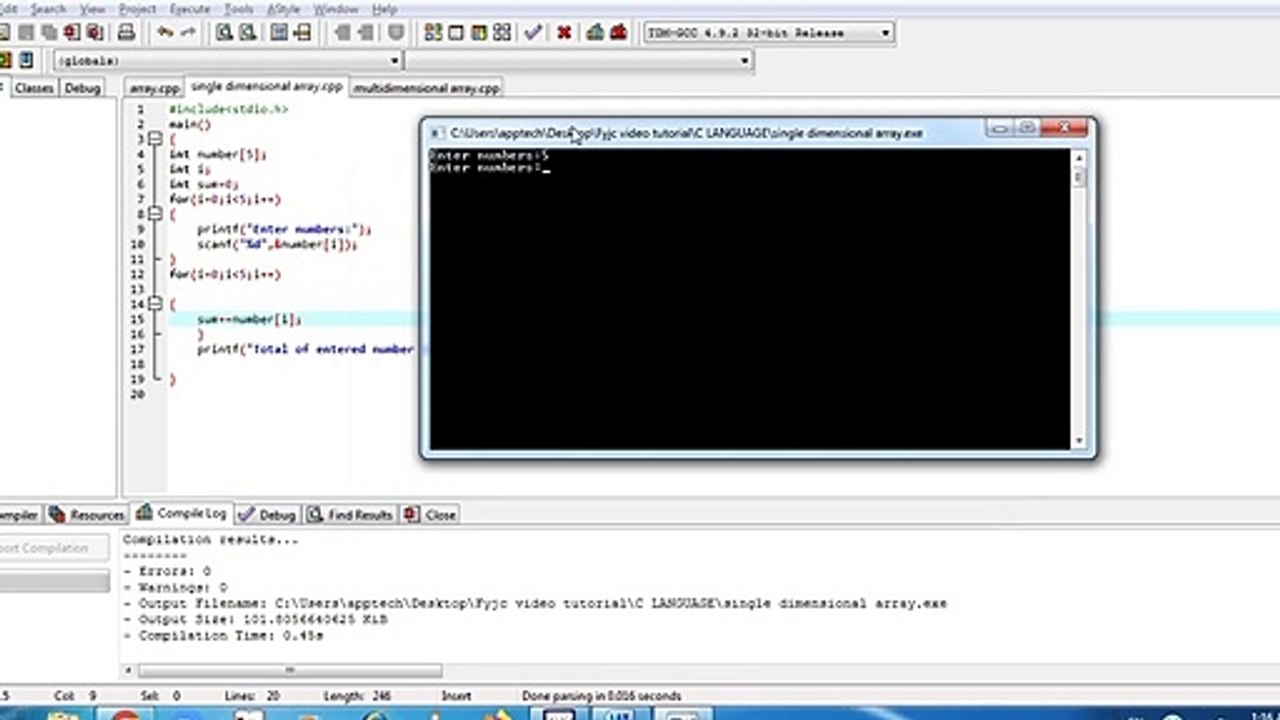Open the TDM-GCC 4.9.2 compiler set dropdown
The height and width of the screenshot is (720, 1280).
pyautogui.click(x=768, y=33)
